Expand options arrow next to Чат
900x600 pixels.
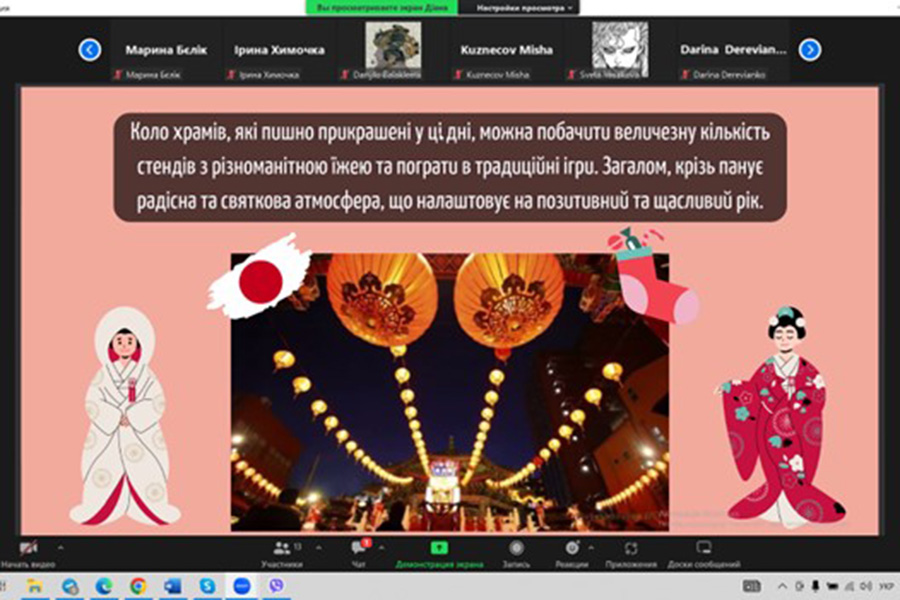click(x=382, y=548)
